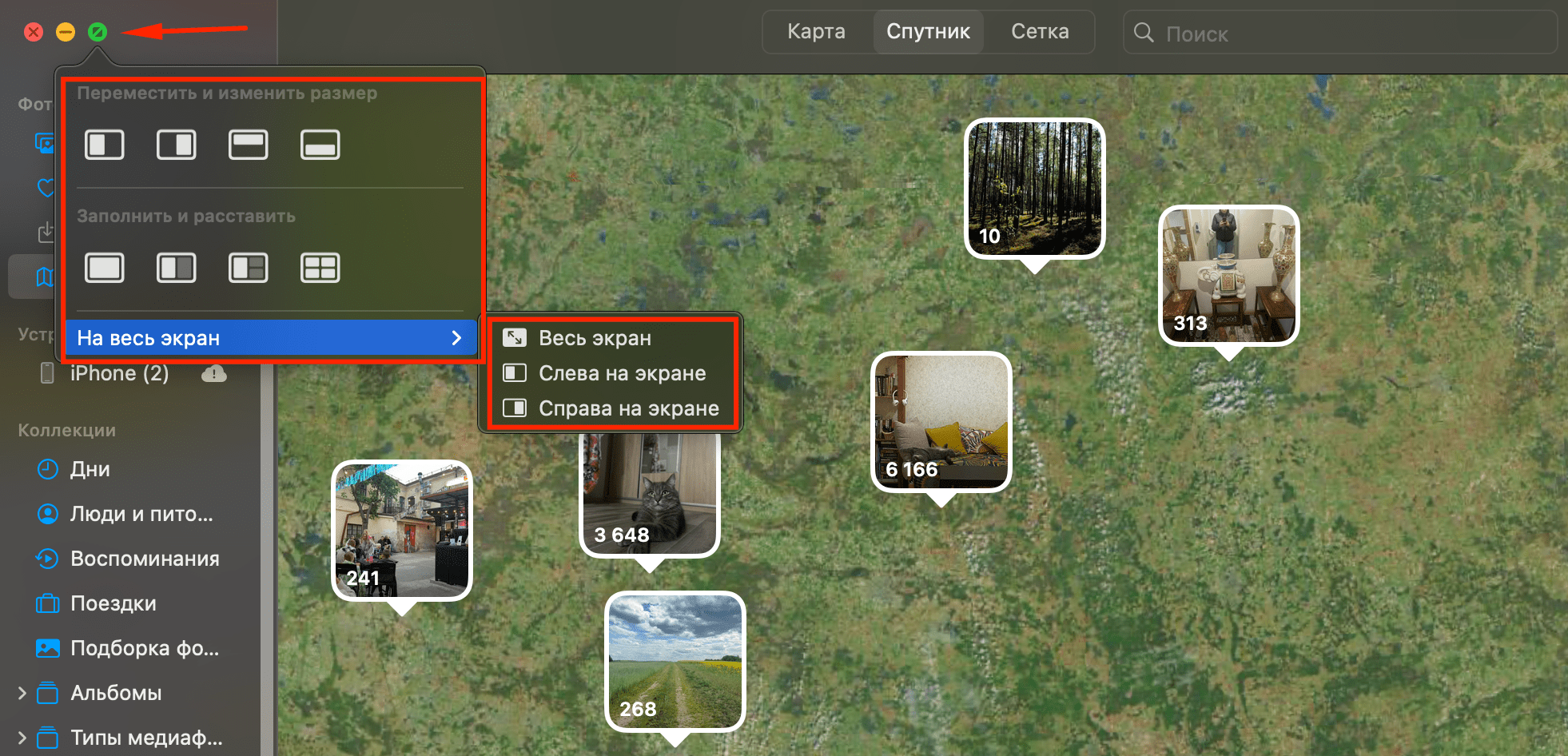The height and width of the screenshot is (756, 1568).
Task: Tile window to right half icon
Action: 177,145
